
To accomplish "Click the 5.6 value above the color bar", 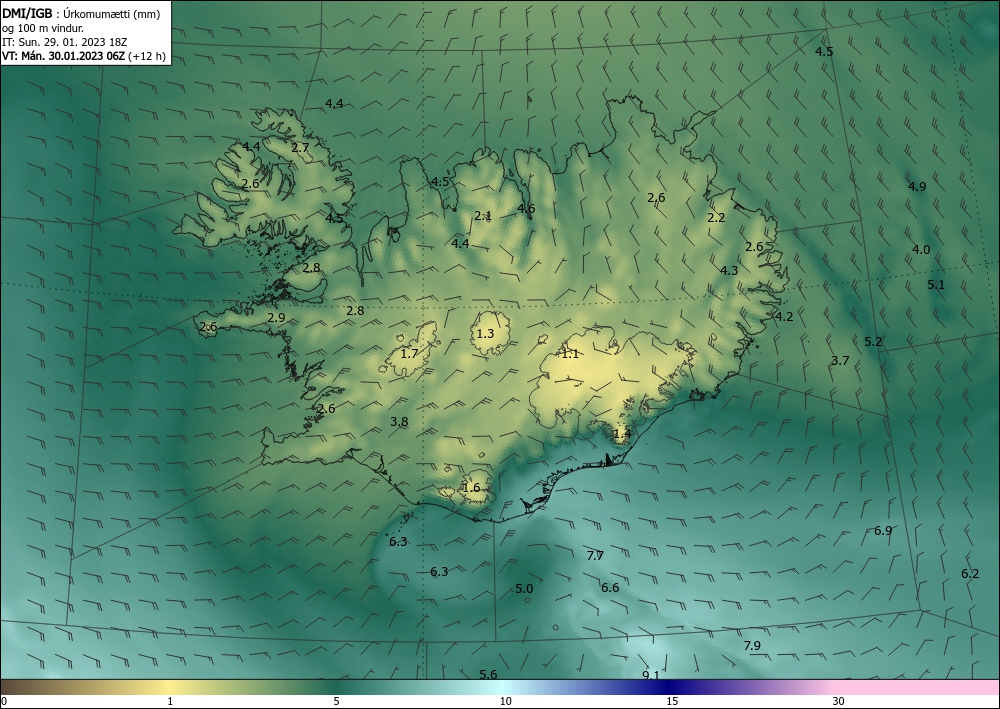I will coord(489,675).
